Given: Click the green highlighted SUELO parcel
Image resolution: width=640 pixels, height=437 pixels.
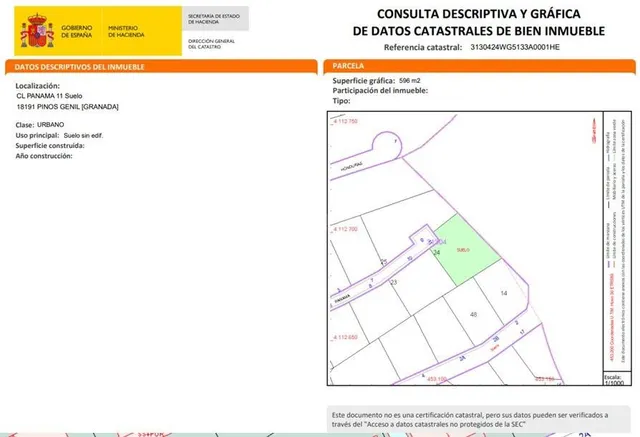Looking at the screenshot, I should tap(467, 250).
